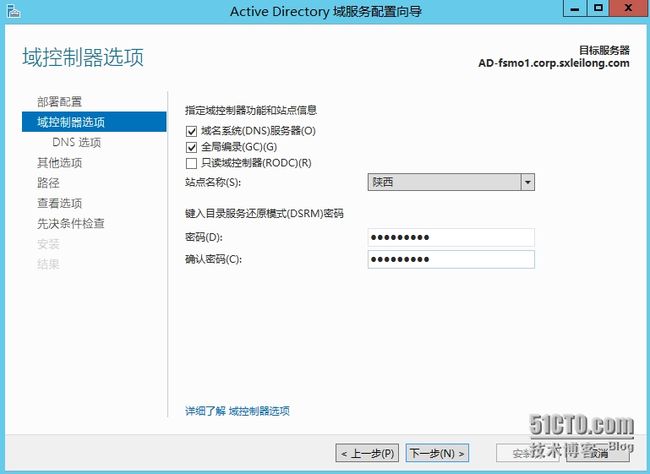This screenshot has width=650, height=474.
Task: Open the DNS 选项 sidebar step
Action: tap(77, 142)
